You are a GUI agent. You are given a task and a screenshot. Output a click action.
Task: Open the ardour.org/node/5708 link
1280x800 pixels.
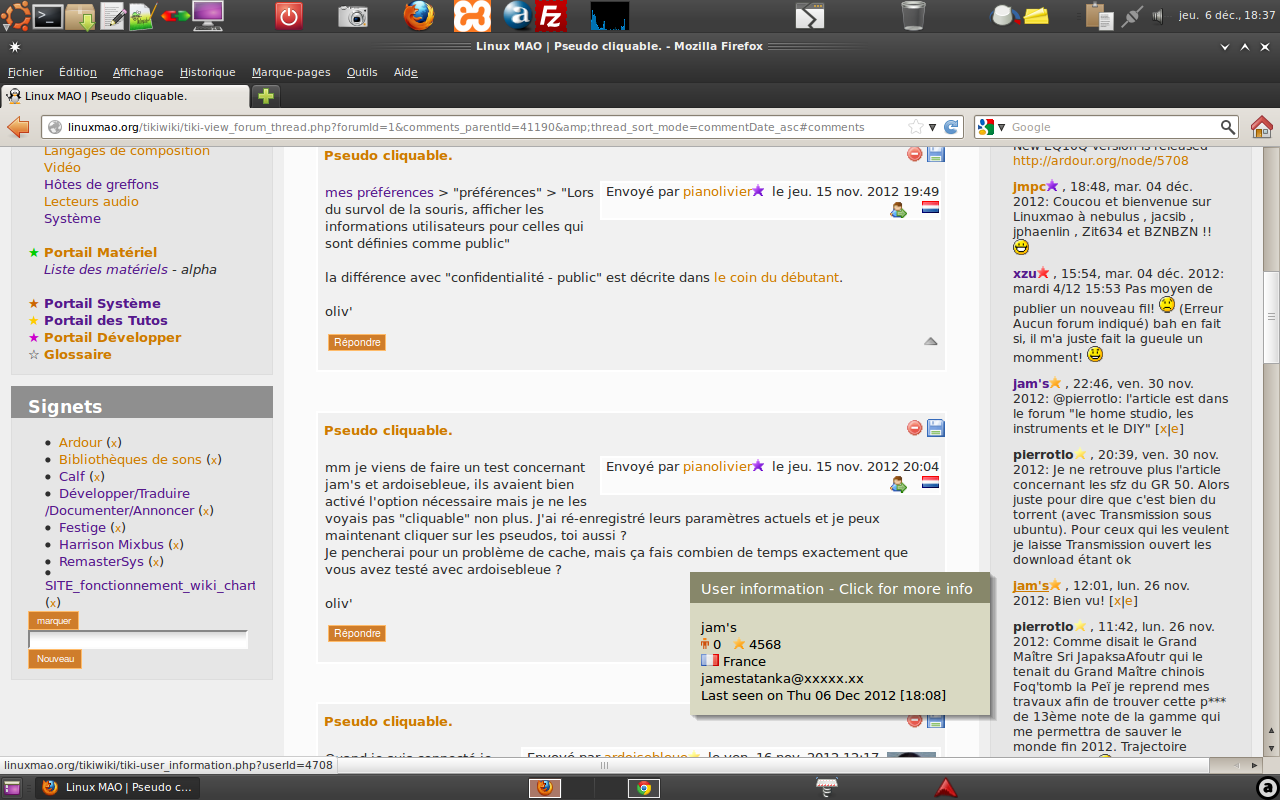pyautogui.click(x=1101, y=160)
